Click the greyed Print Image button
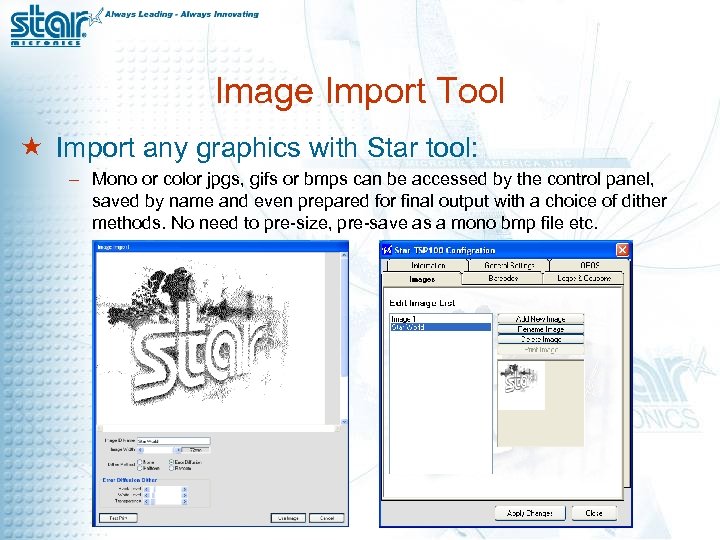Viewport: 720px width, 540px height. pyautogui.click(x=540, y=349)
